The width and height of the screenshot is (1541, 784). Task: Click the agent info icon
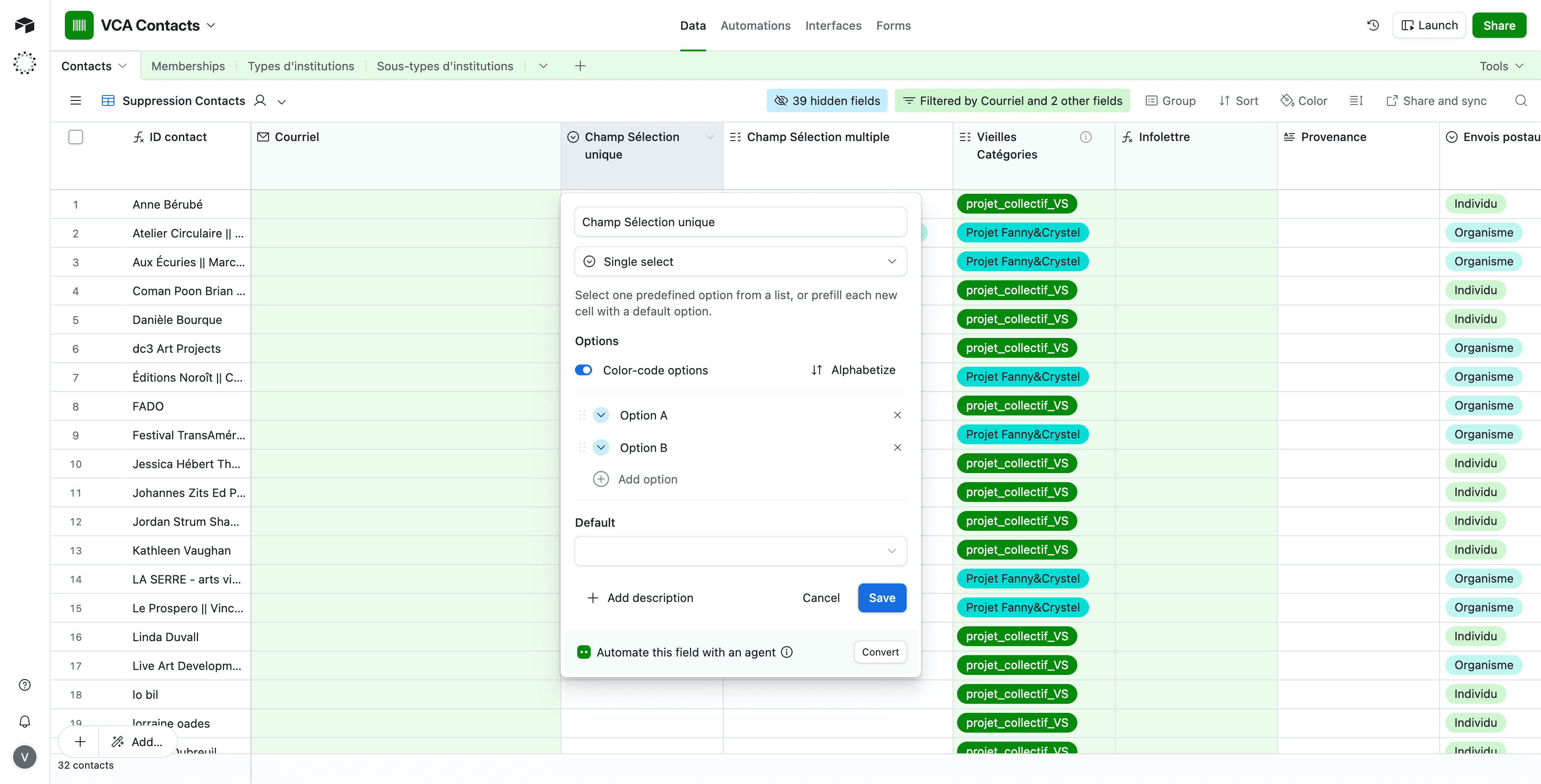787,652
